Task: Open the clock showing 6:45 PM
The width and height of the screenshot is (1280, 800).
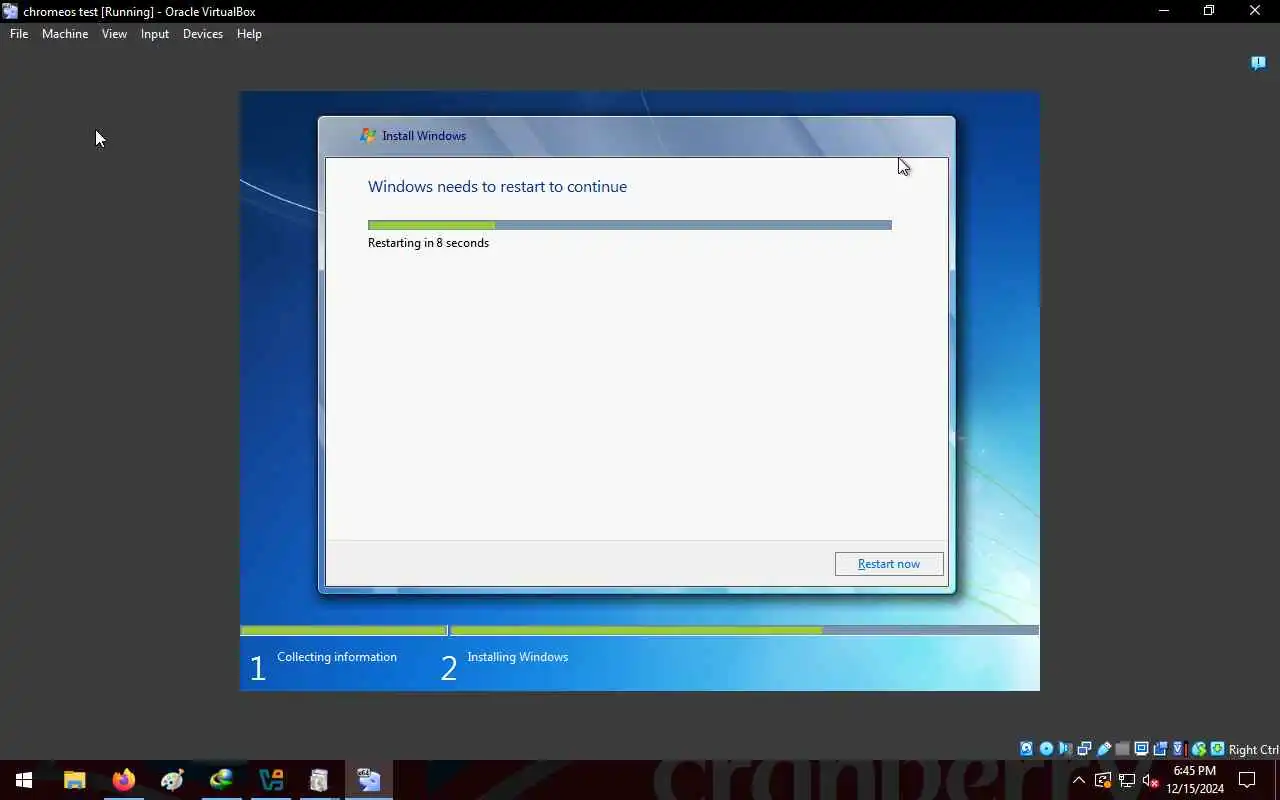Action: pos(1195,780)
